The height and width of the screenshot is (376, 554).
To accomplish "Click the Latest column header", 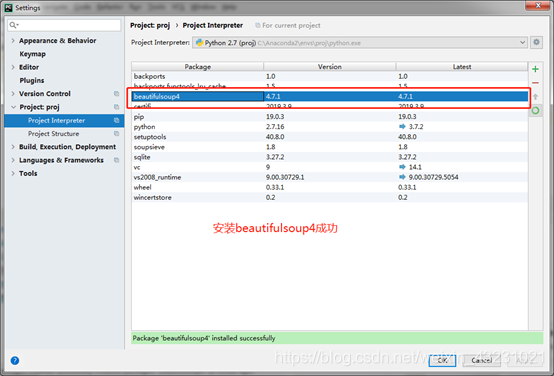I will pyautogui.click(x=462, y=66).
